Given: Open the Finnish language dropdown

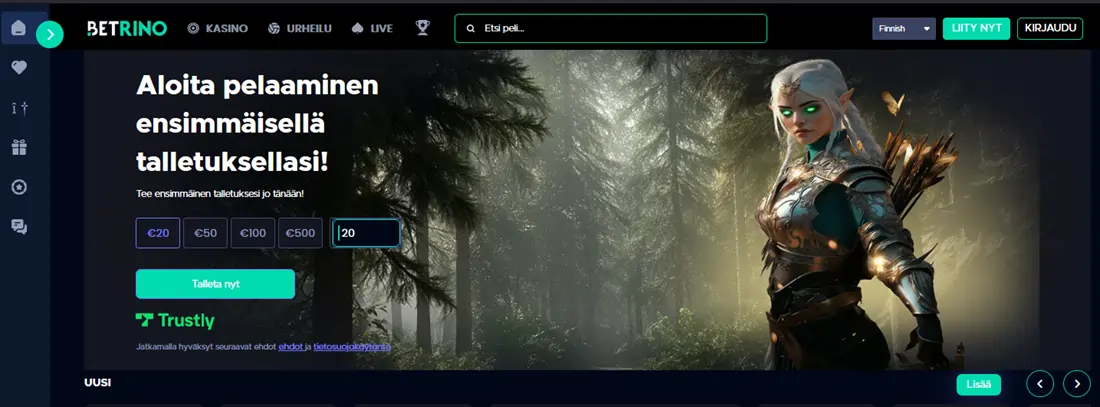Looking at the screenshot, I should [903, 28].
